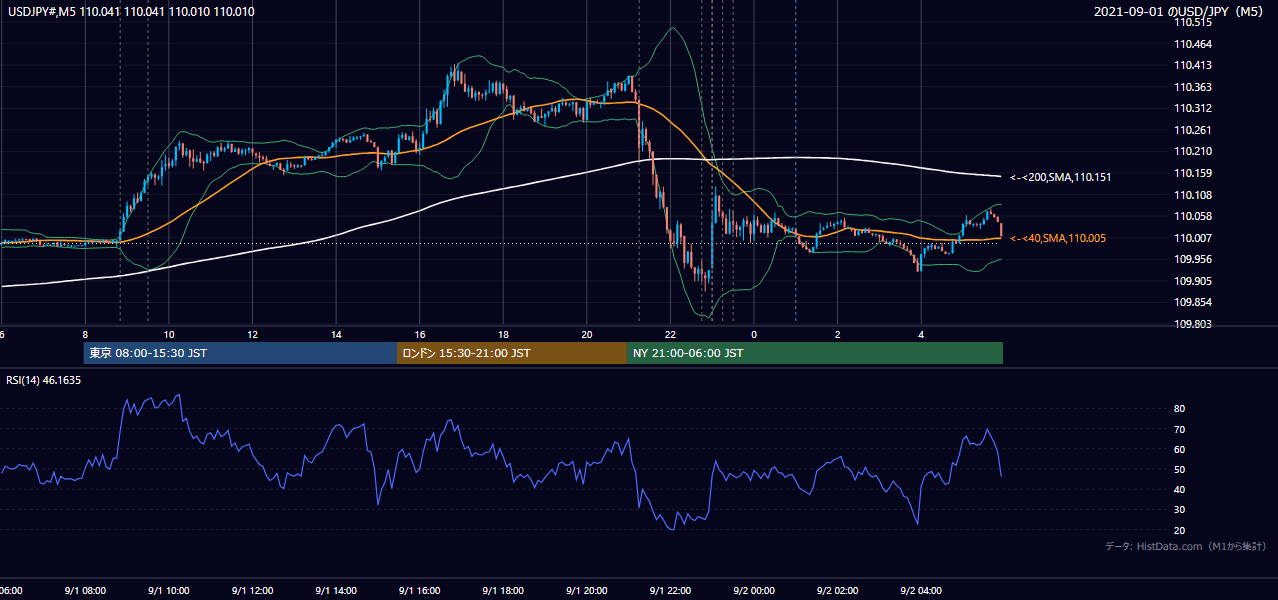
Task: Click hour label 0 under price chart
Action: point(754,334)
